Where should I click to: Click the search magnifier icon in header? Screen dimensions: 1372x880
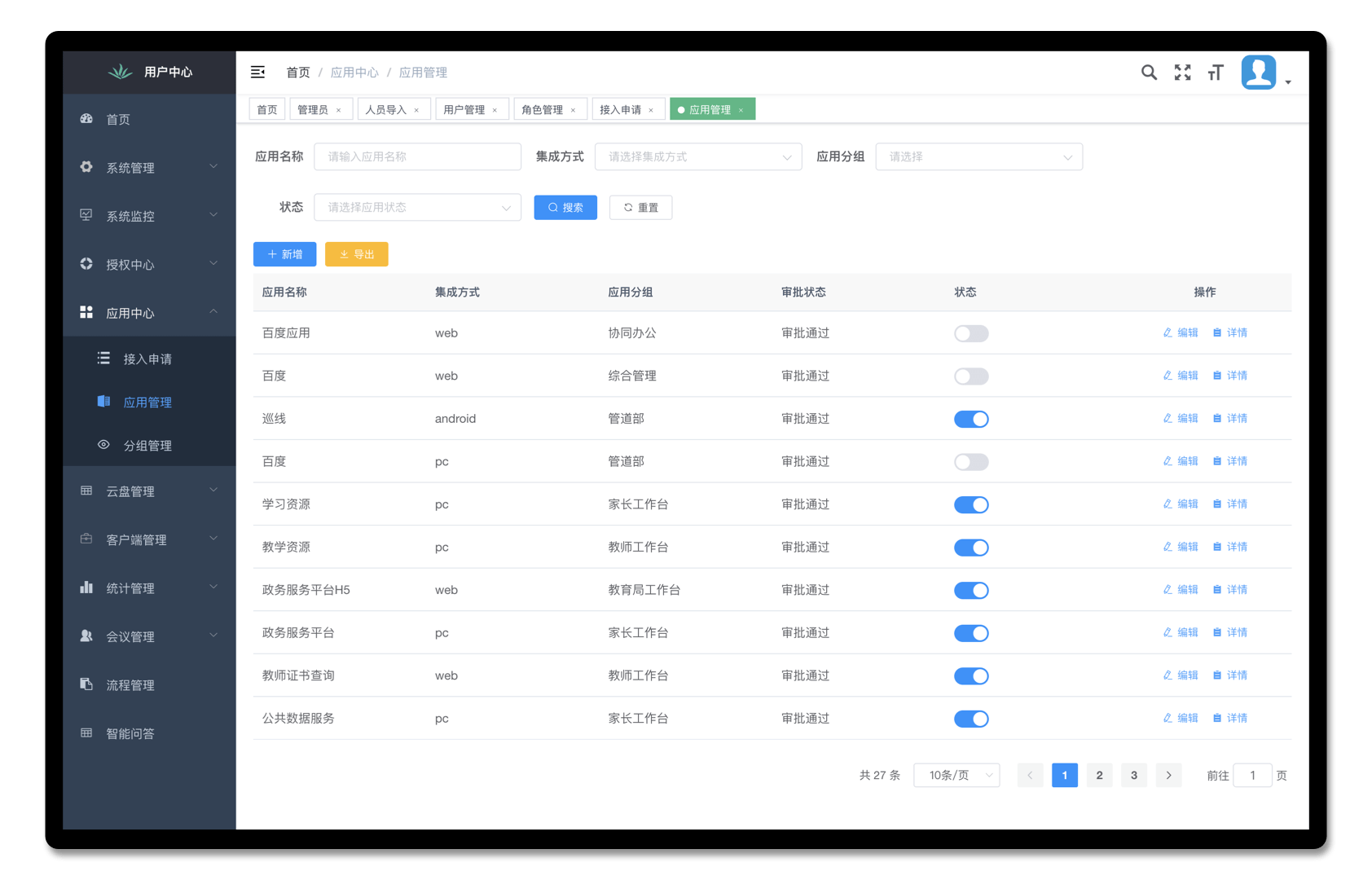(x=1149, y=73)
